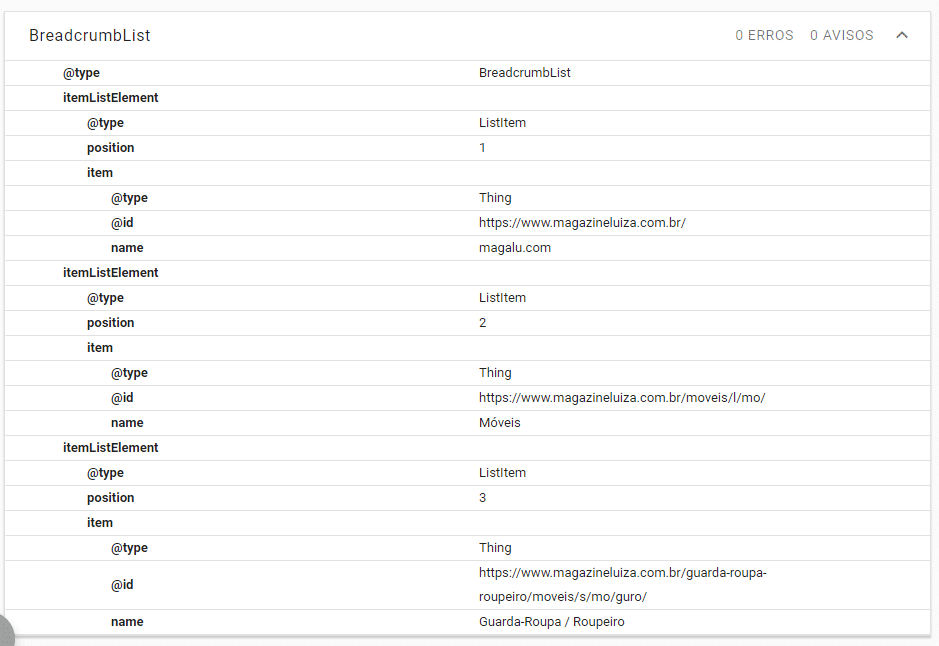
Task: Click the ListItem value above position 2
Action: pos(502,298)
